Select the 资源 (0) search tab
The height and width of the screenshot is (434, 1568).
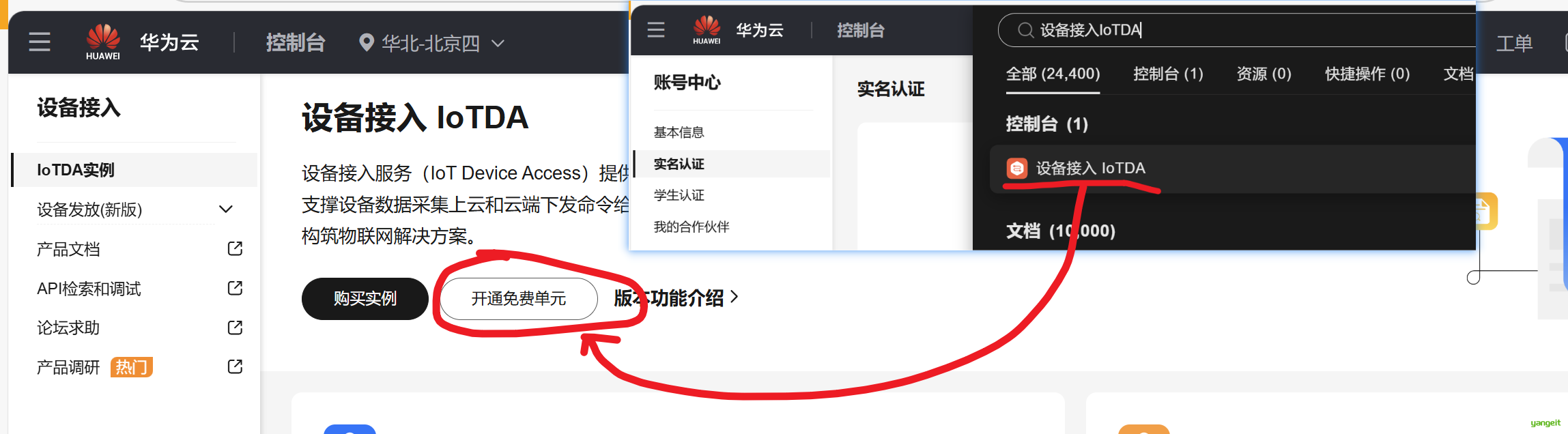coord(1264,74)
